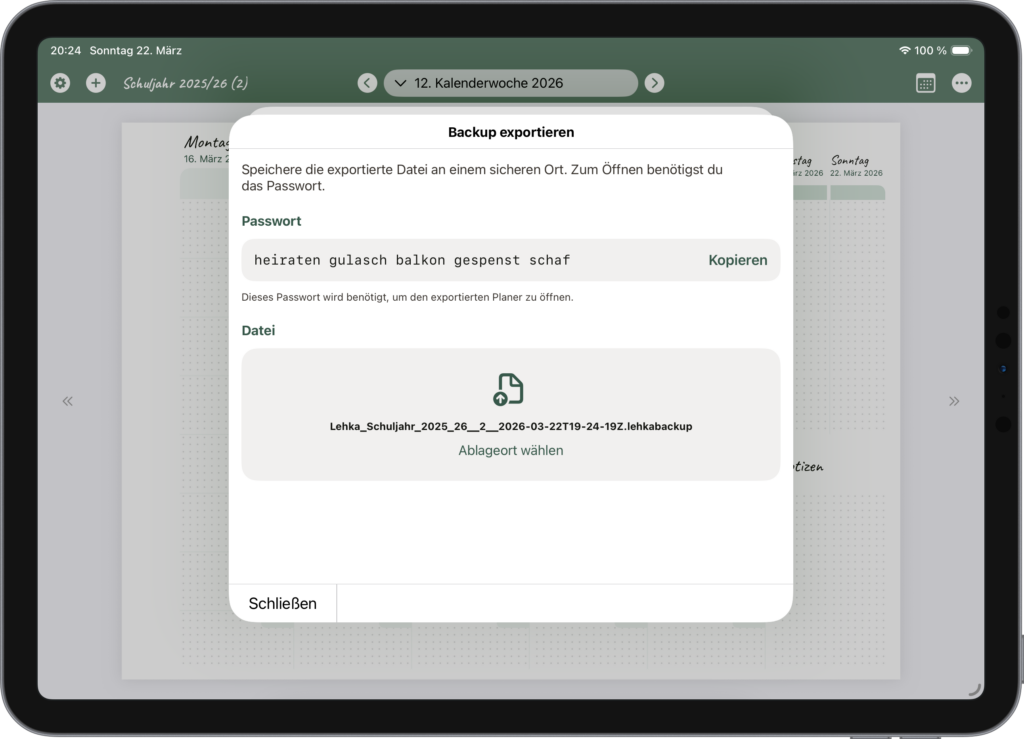Viewport: 1024px width, 739px height.
Task: Tap the battery indicator in status bar
Action: click(x=960, y=50)
